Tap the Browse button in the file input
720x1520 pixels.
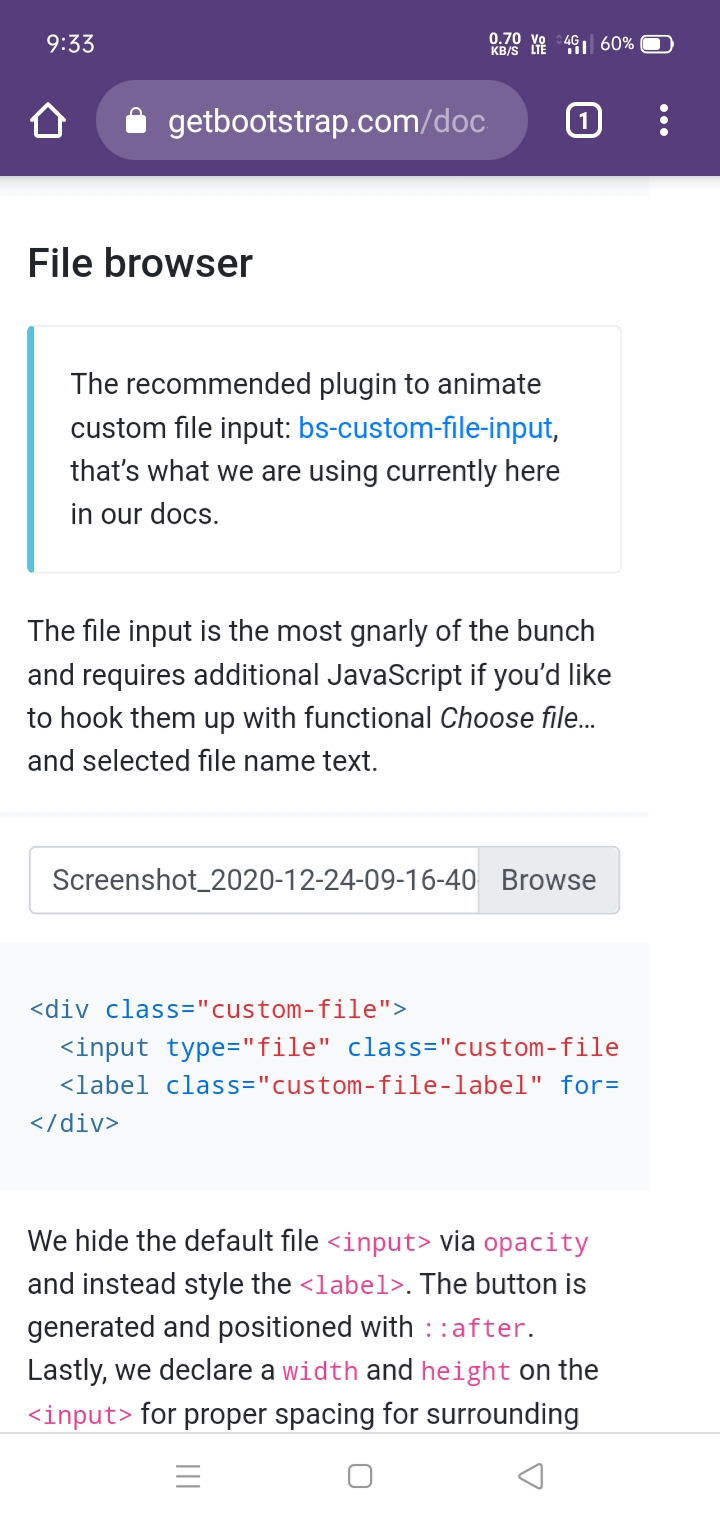tap(548, 879)
